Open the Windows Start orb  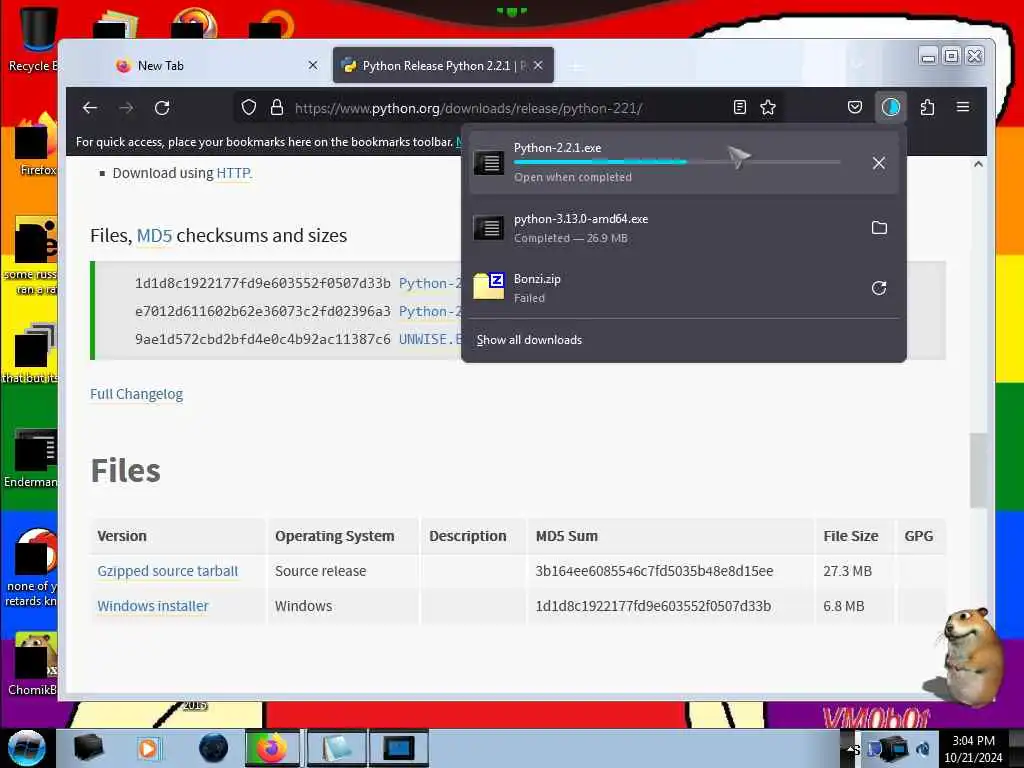[26, 748]
